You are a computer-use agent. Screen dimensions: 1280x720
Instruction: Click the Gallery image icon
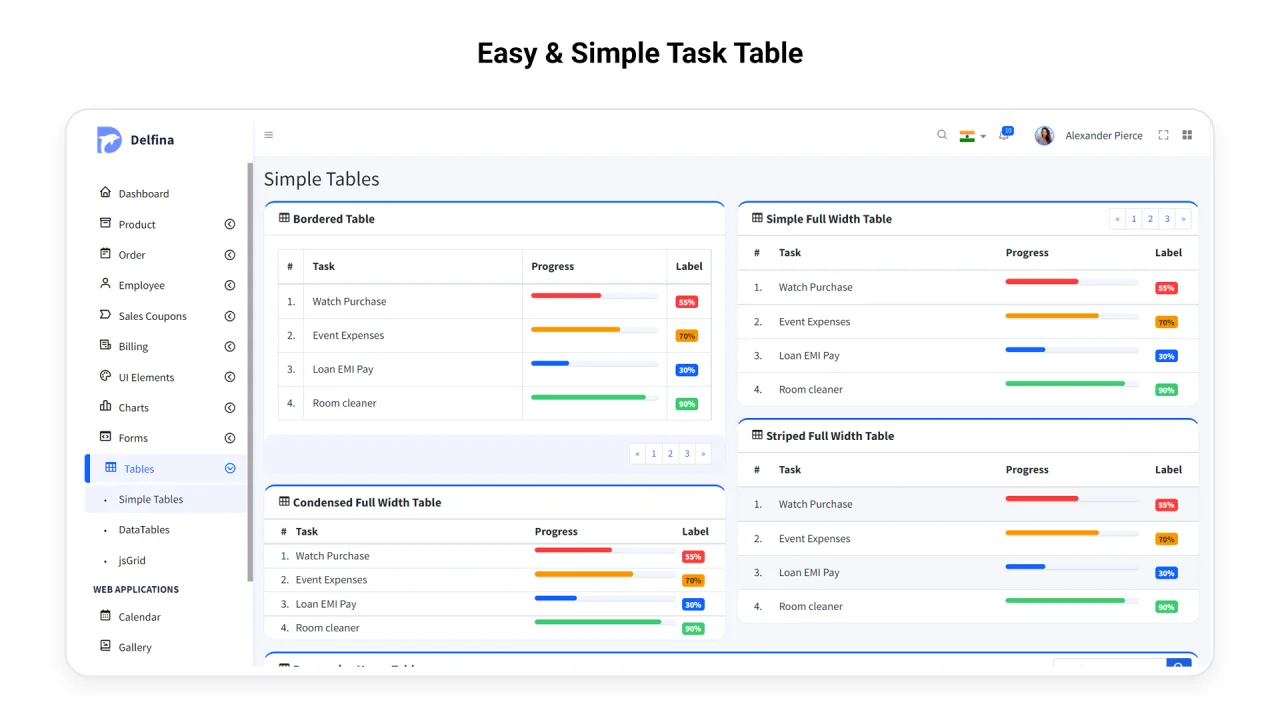point(106,647)
